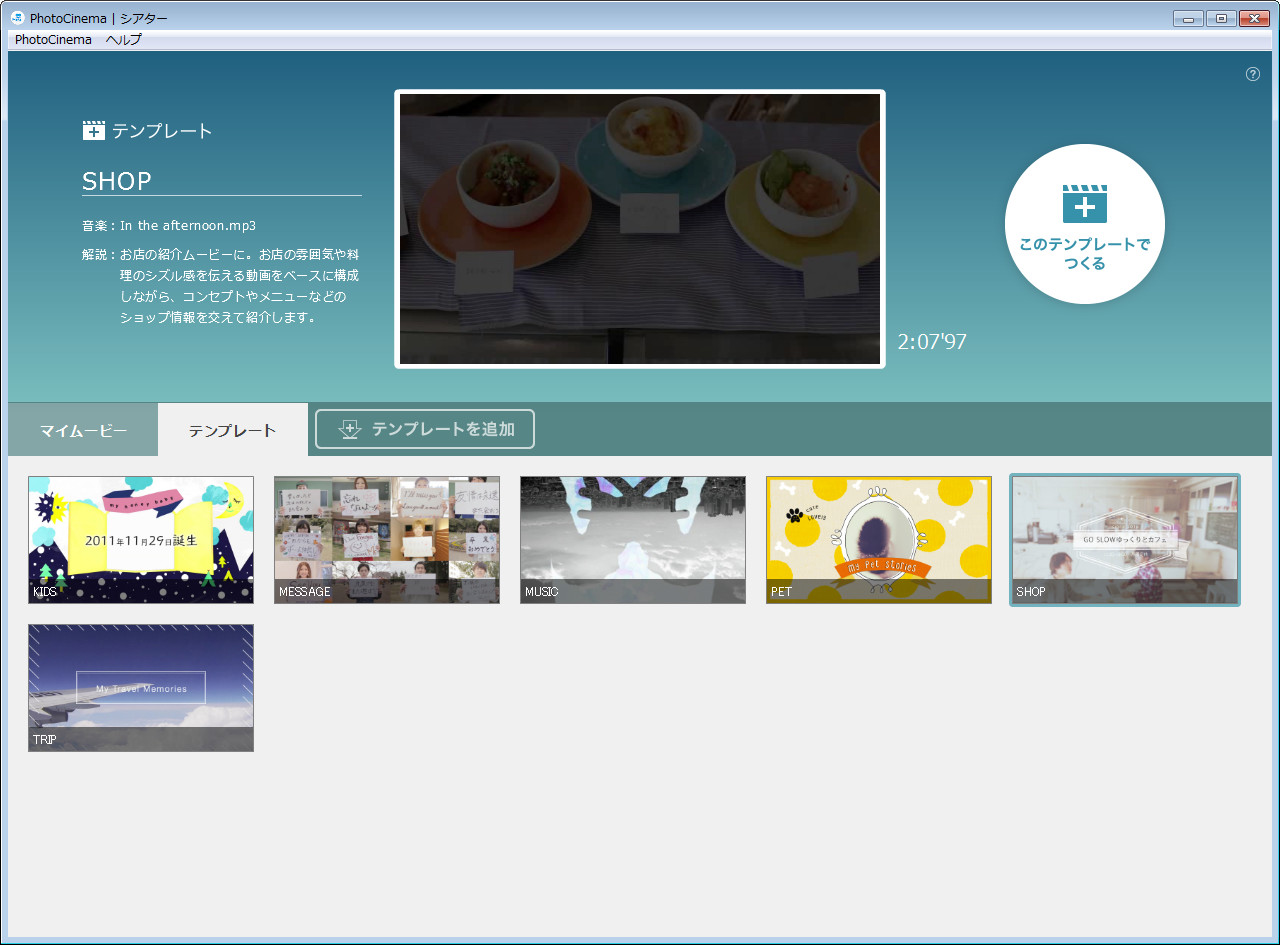Create movie with このテンプレートでつくる button

pyautogui.click(x=1085, y=224)
